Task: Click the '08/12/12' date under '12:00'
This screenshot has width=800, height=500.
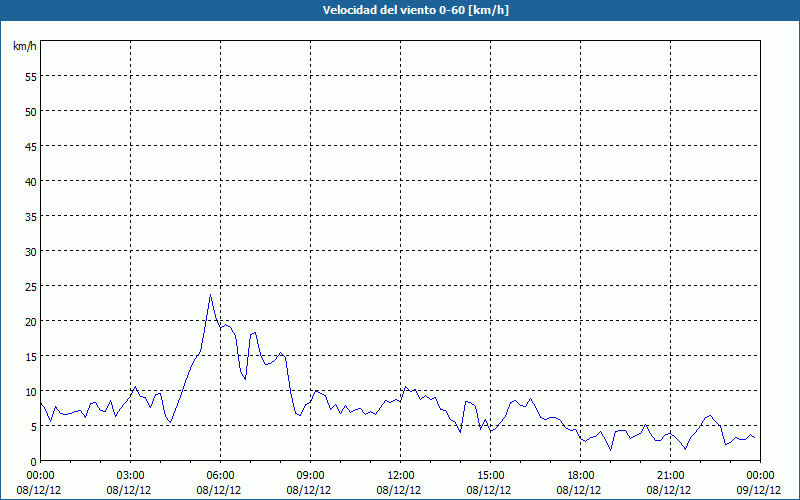Action: point(399,490)
